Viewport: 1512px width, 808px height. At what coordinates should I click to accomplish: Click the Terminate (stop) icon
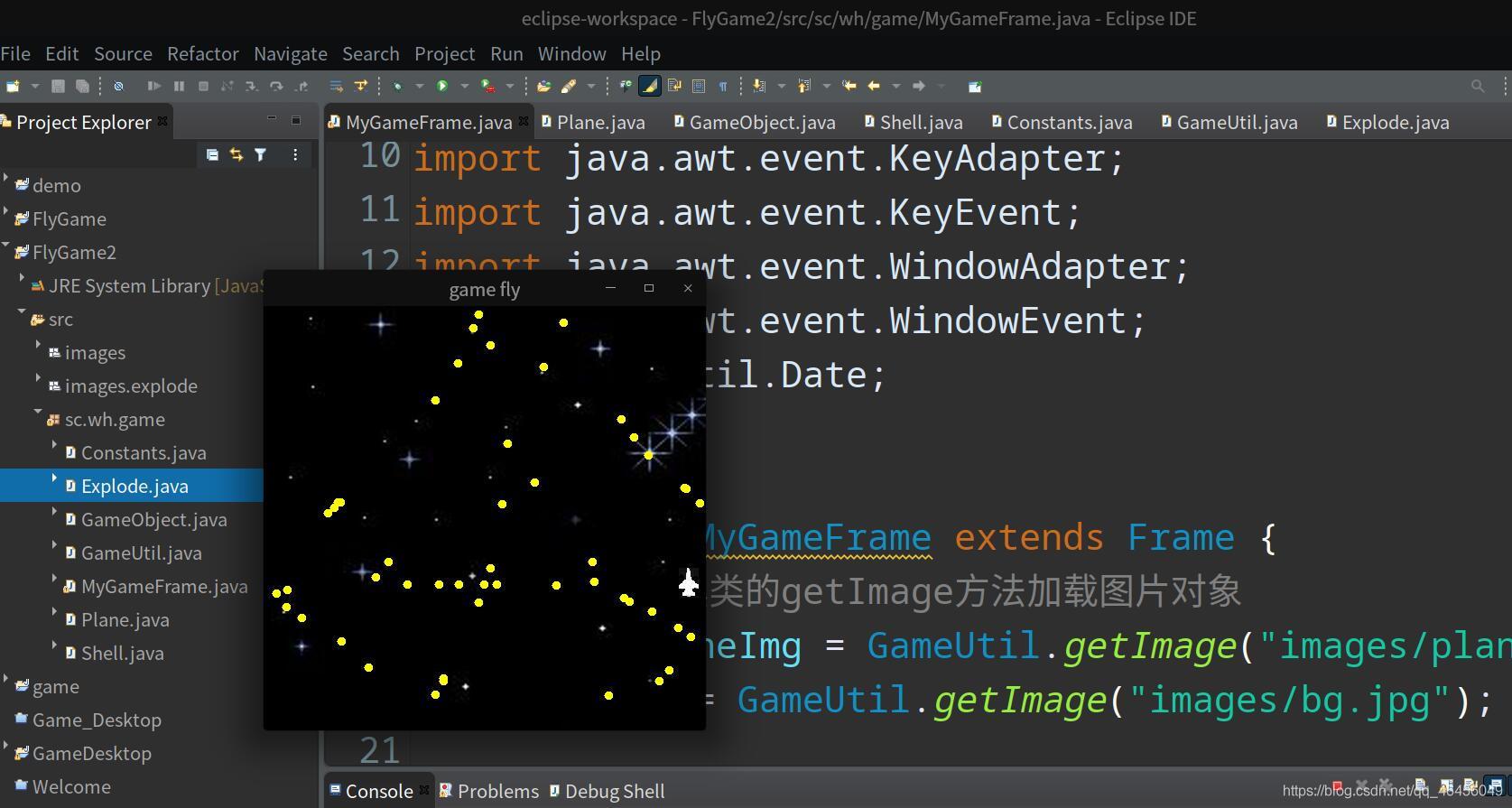[x=203, y=87]
